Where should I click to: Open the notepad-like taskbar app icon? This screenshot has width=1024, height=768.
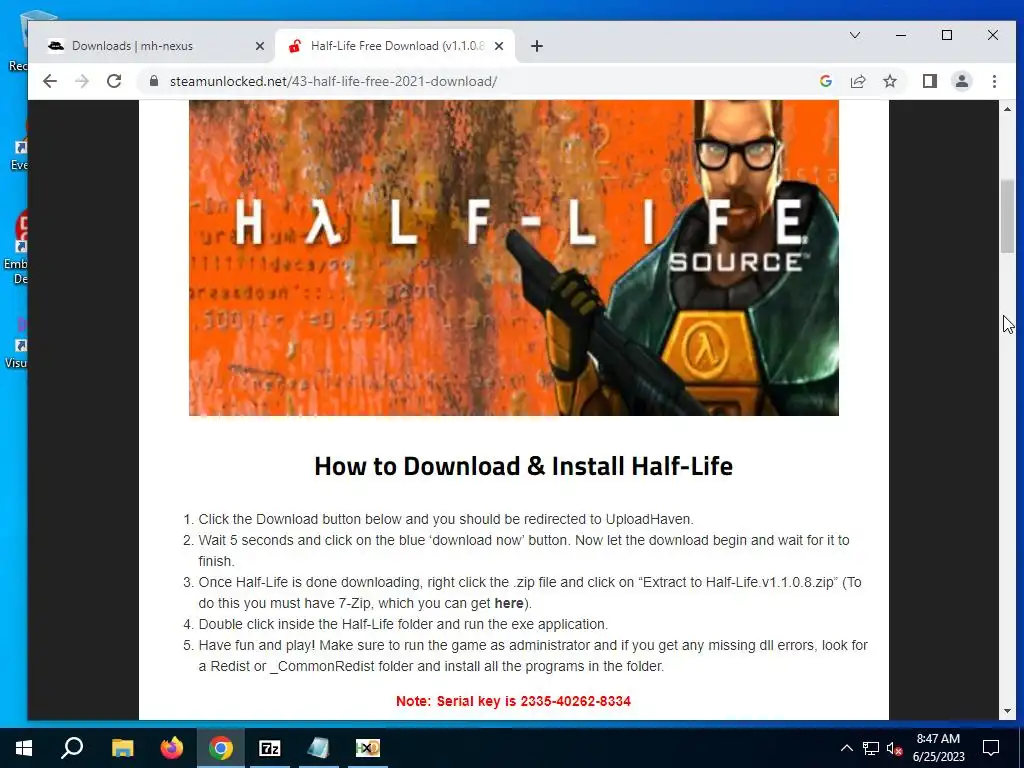click(319, 748)
